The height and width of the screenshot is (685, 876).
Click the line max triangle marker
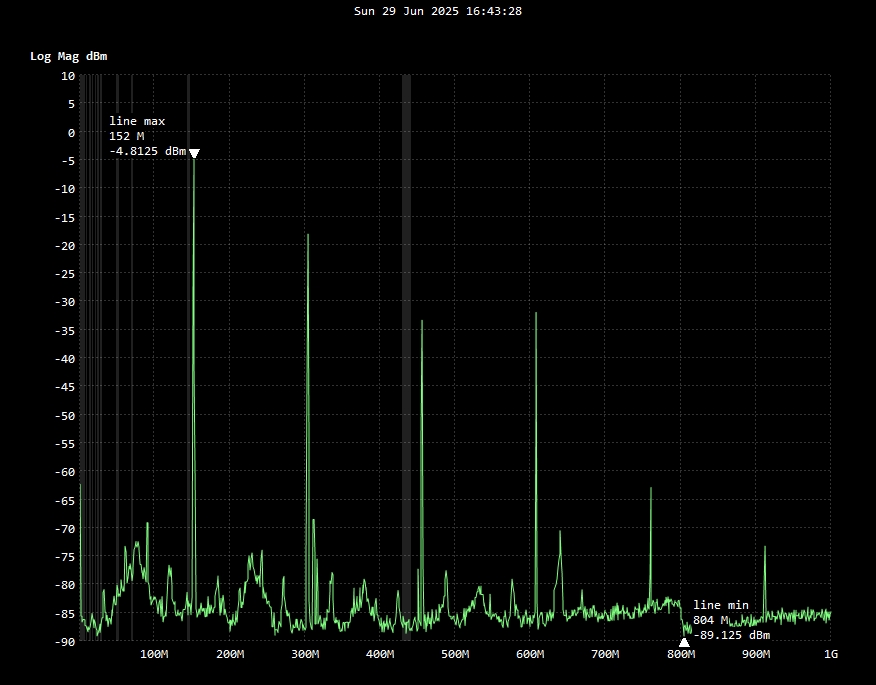[194, 153]
